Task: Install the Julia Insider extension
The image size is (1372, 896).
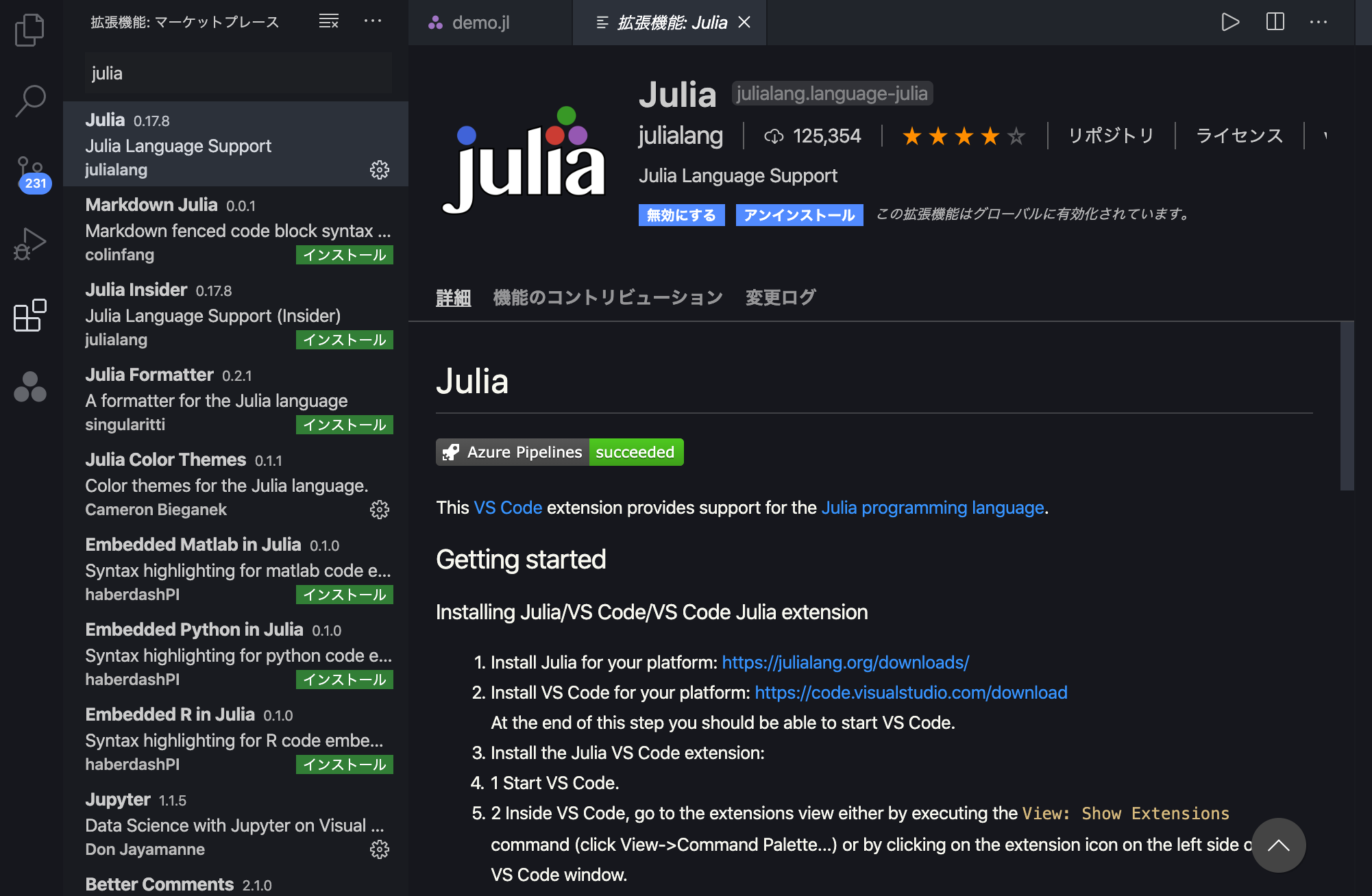Action: coord(345,340)
